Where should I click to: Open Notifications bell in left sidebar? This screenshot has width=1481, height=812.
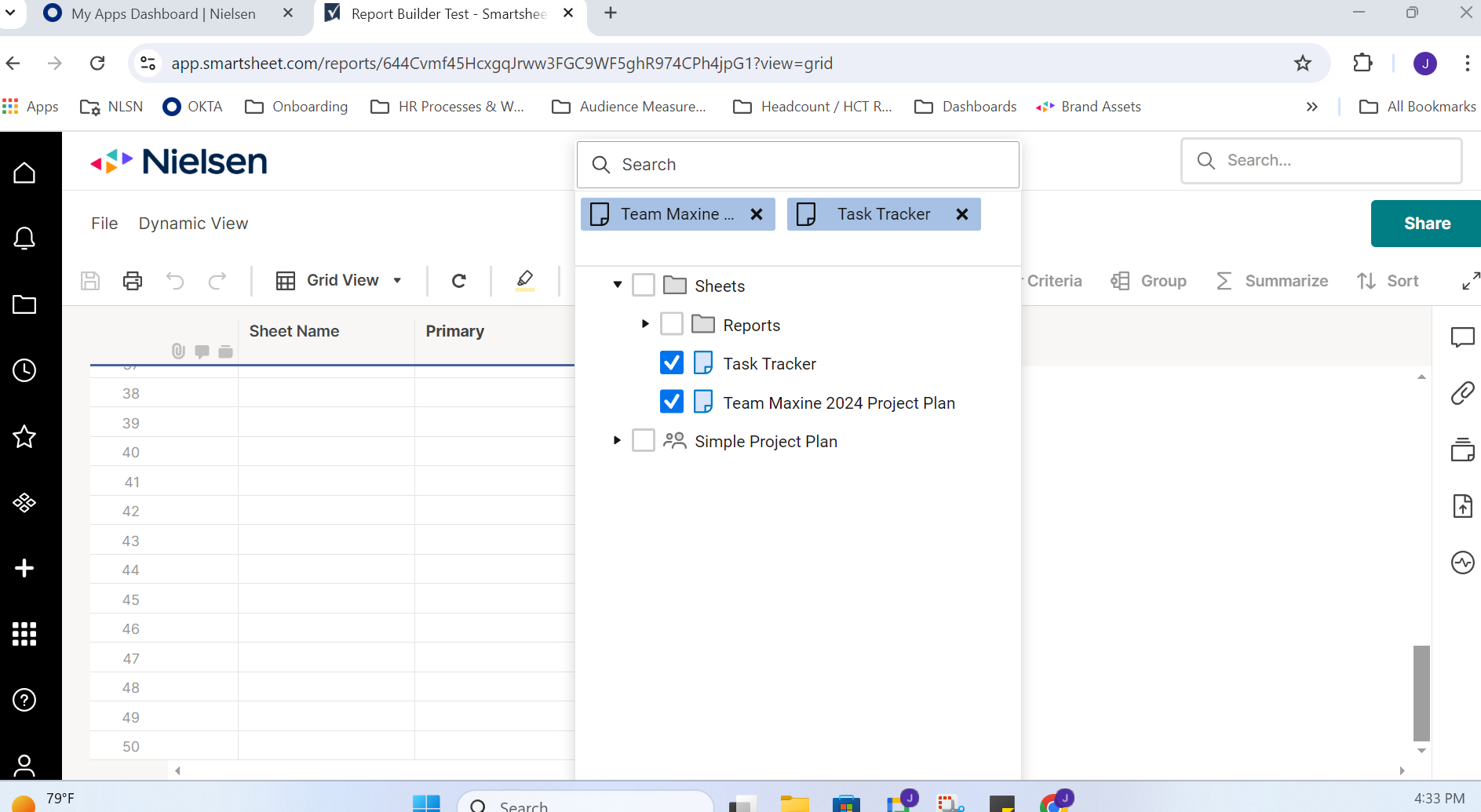point(24,239)
